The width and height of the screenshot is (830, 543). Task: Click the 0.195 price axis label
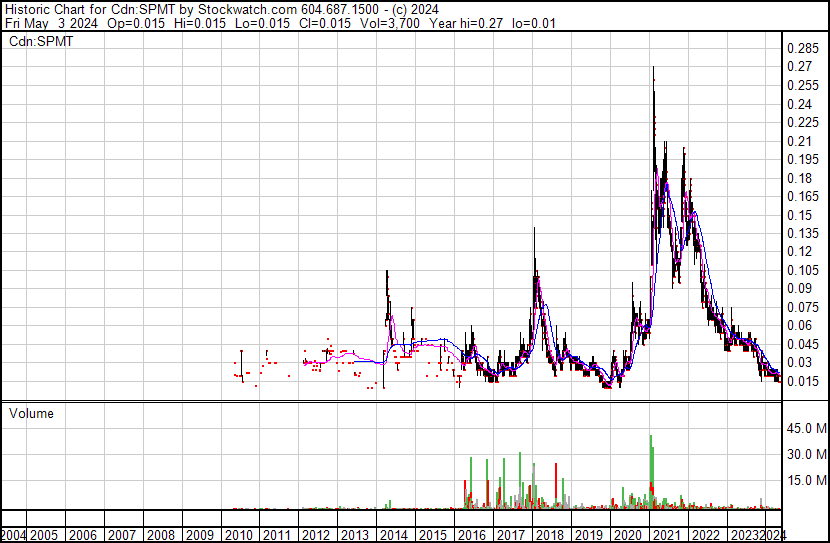point(803,160)
